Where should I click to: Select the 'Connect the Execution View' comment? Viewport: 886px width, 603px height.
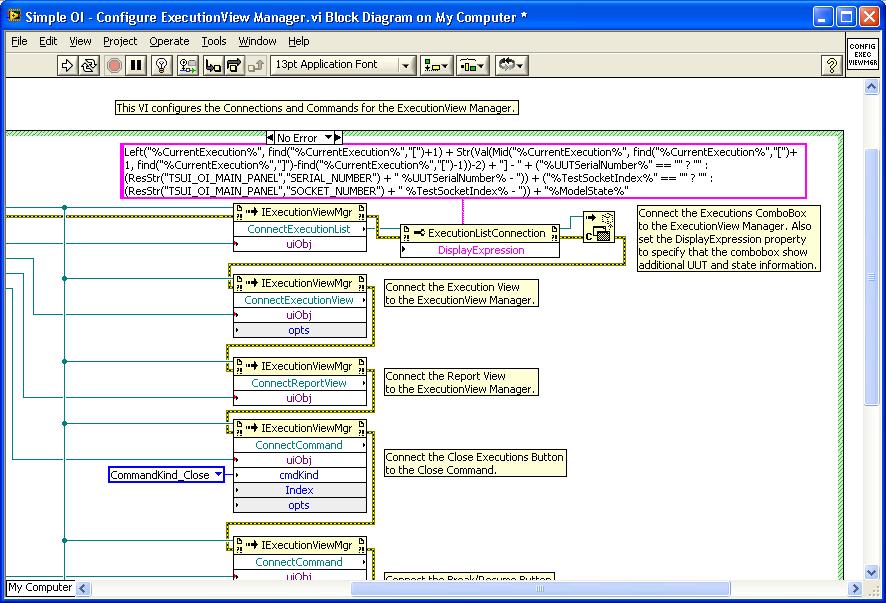[461, 293]
